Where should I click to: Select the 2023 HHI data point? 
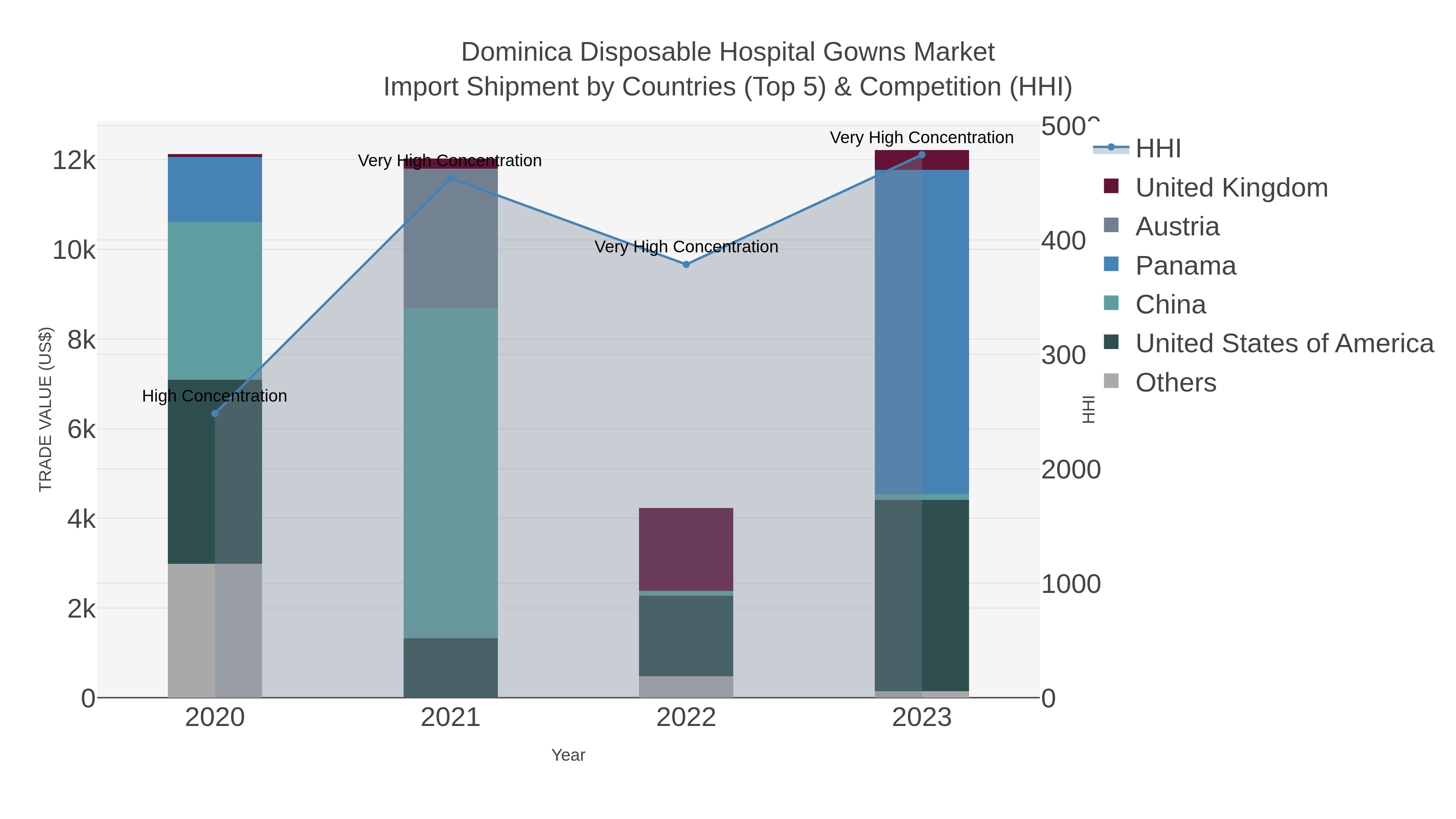pos(922,155)
